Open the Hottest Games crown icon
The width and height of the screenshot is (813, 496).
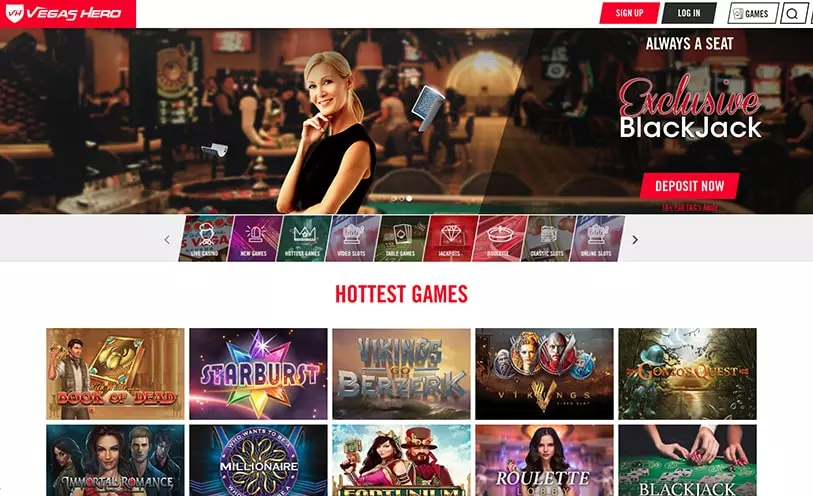click(303, 238)
